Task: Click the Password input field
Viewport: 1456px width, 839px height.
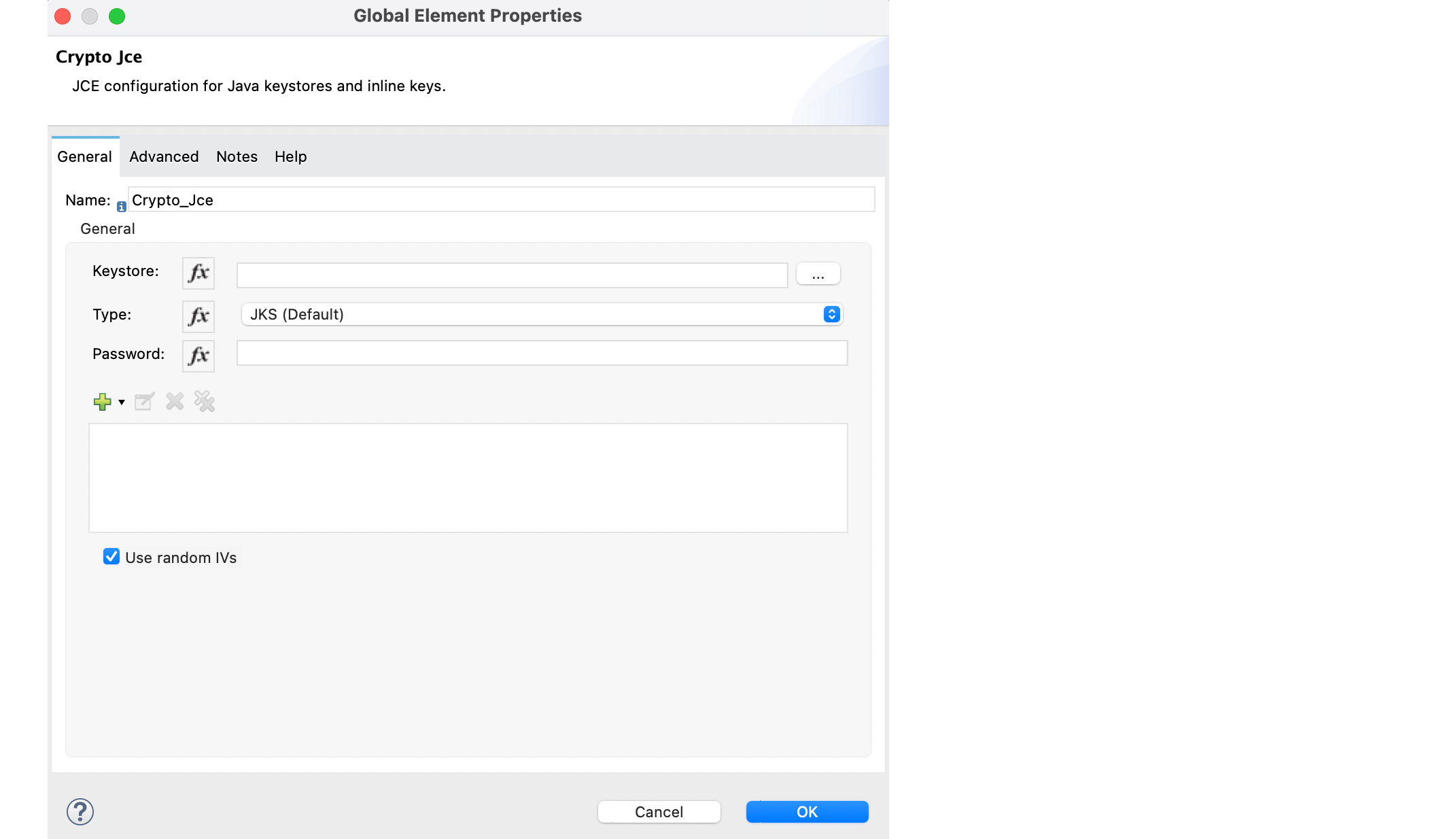Action: click(541, 353)
